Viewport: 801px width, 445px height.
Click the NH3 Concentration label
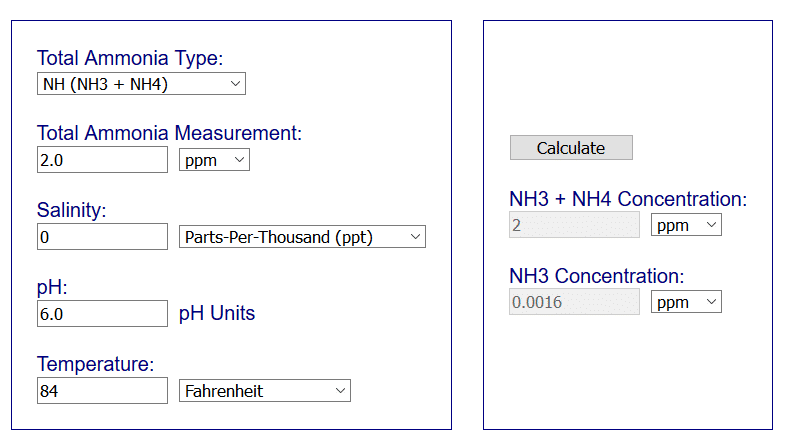596,276
